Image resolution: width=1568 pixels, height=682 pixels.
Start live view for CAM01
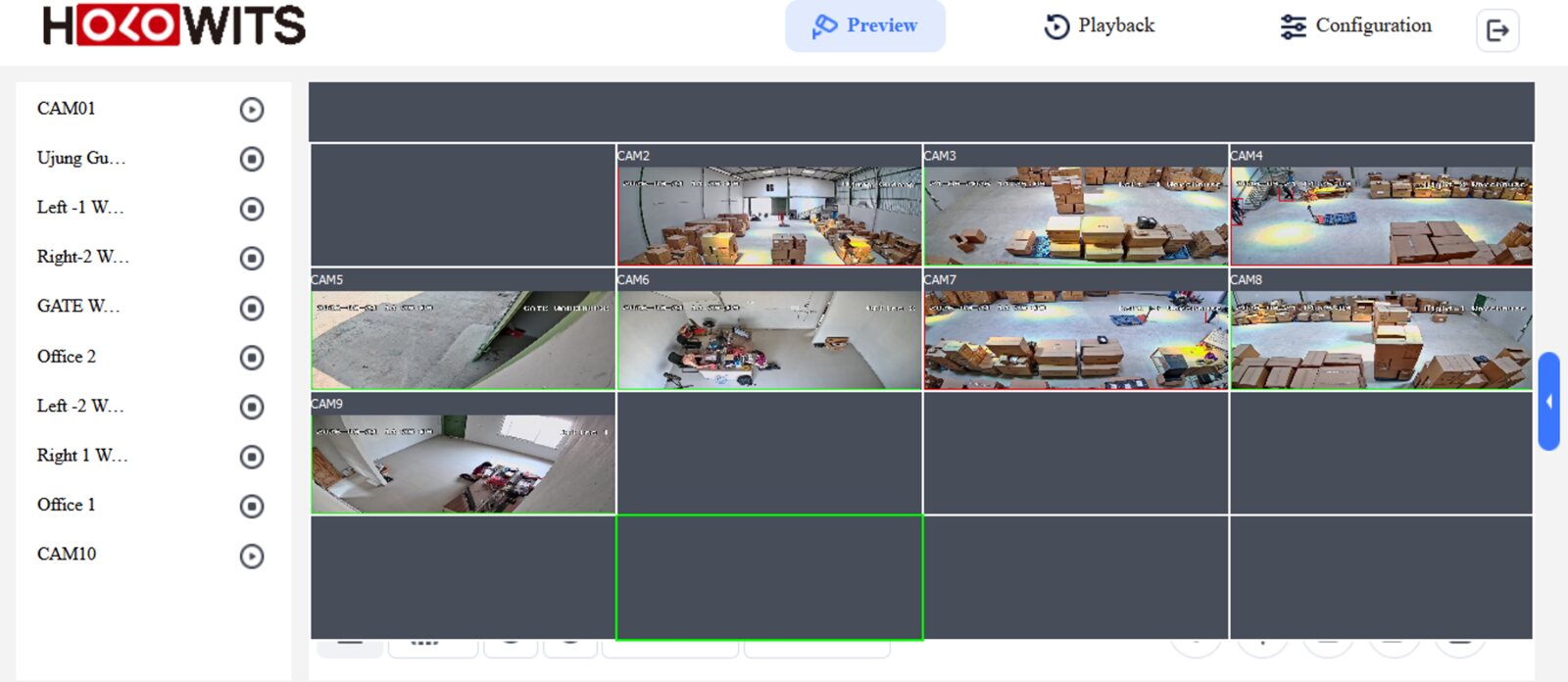click(252, 110)
